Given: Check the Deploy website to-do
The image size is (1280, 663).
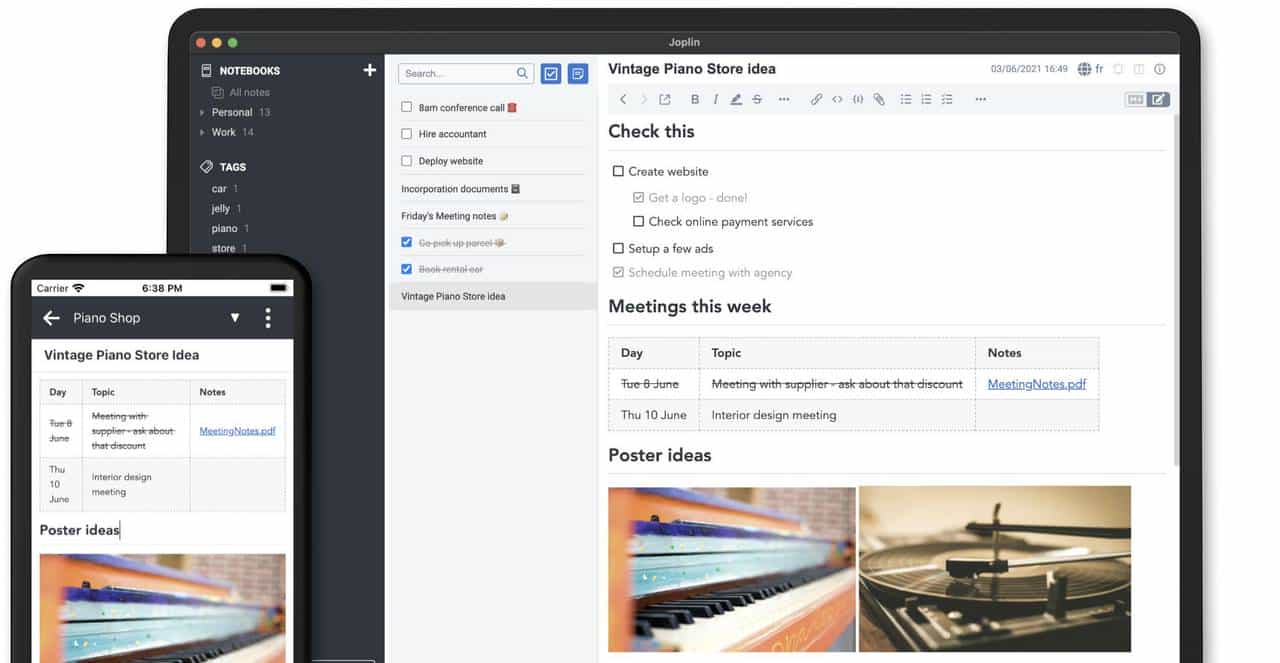Looking at the screenshot, I should click(x=406, y=161).
